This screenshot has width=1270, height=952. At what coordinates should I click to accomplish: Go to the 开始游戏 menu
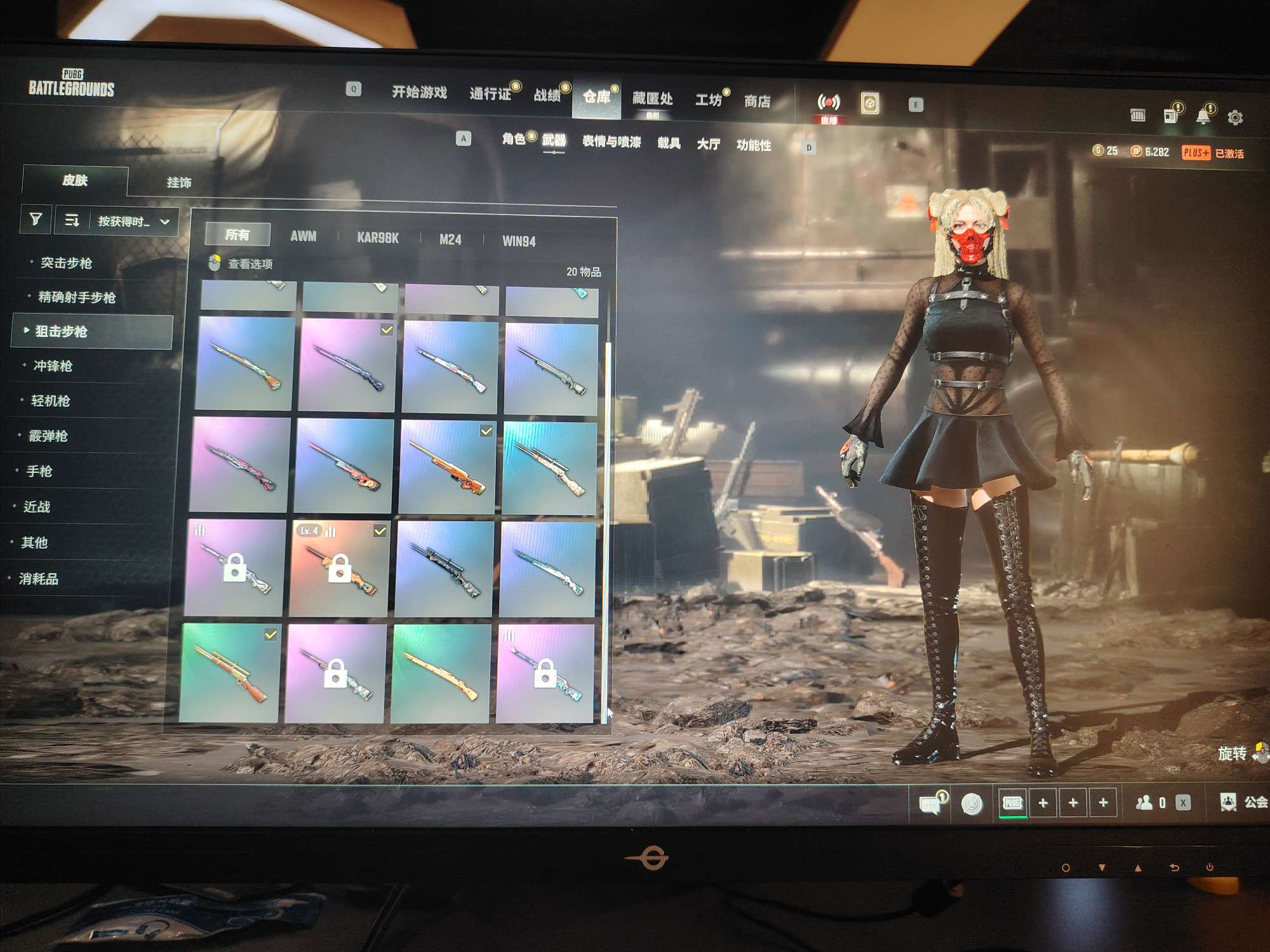tap(419, 92)
